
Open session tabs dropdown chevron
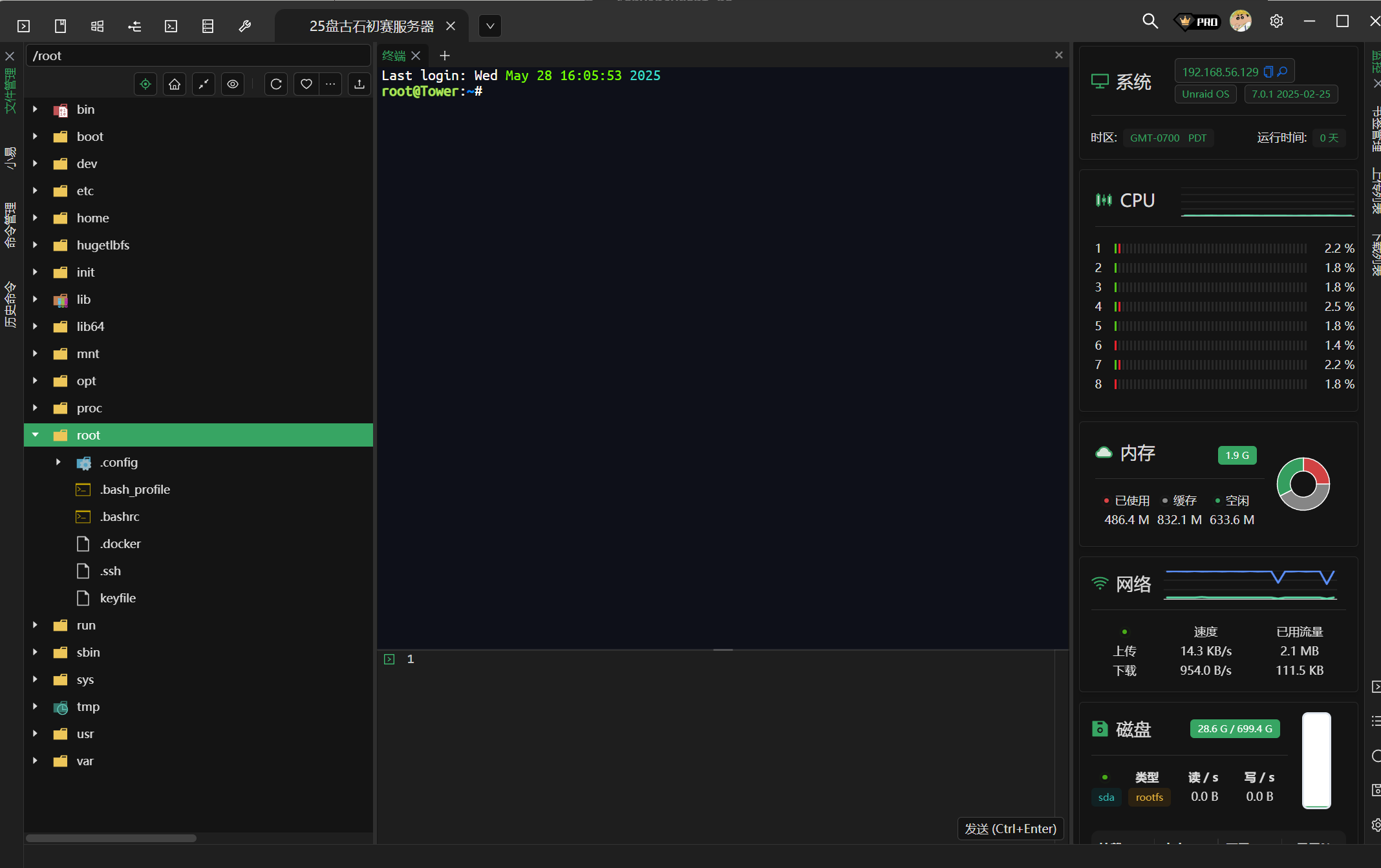point(490,26)
